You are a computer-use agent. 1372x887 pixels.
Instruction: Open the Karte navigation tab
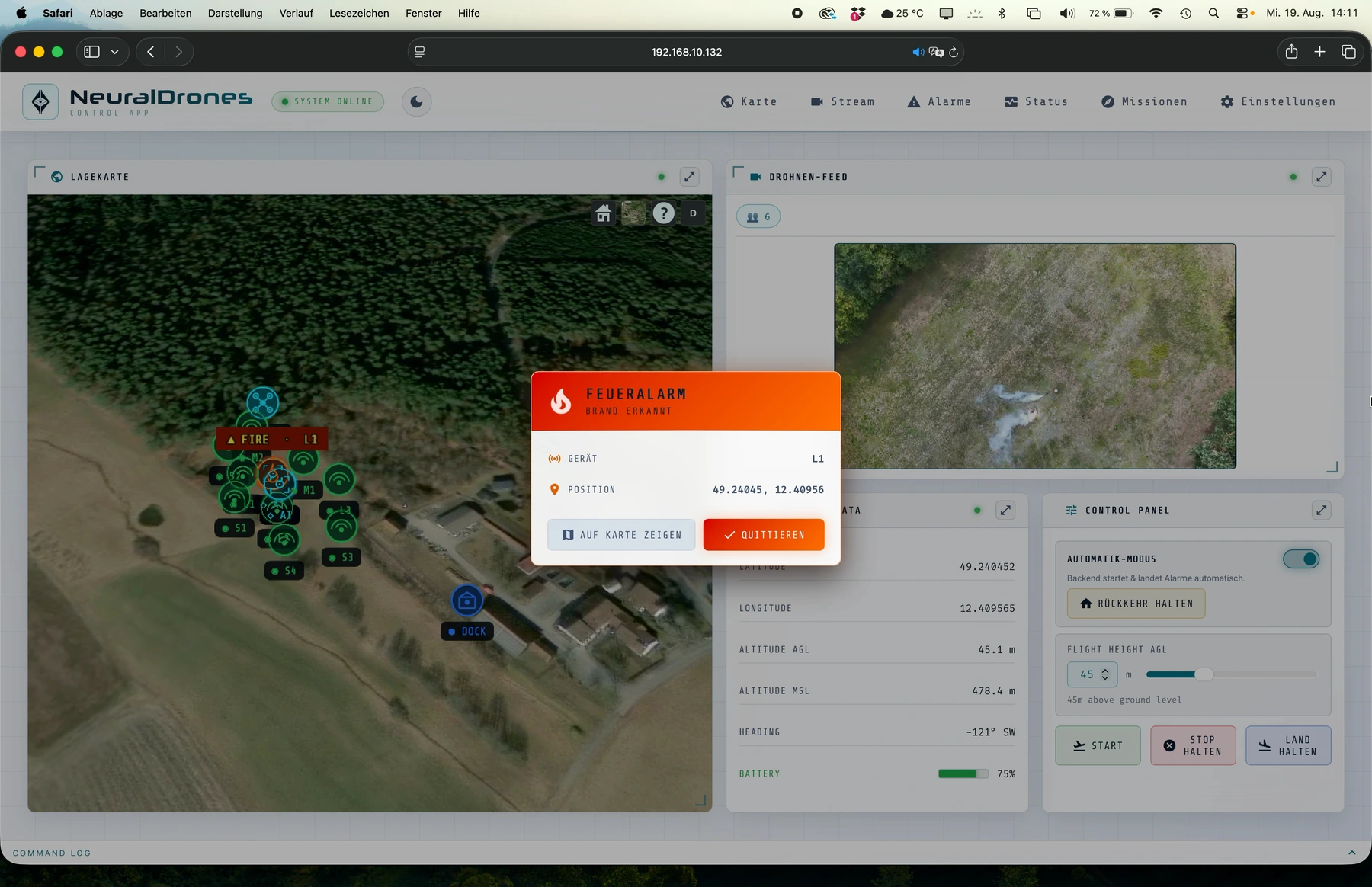tap(749, 101)
